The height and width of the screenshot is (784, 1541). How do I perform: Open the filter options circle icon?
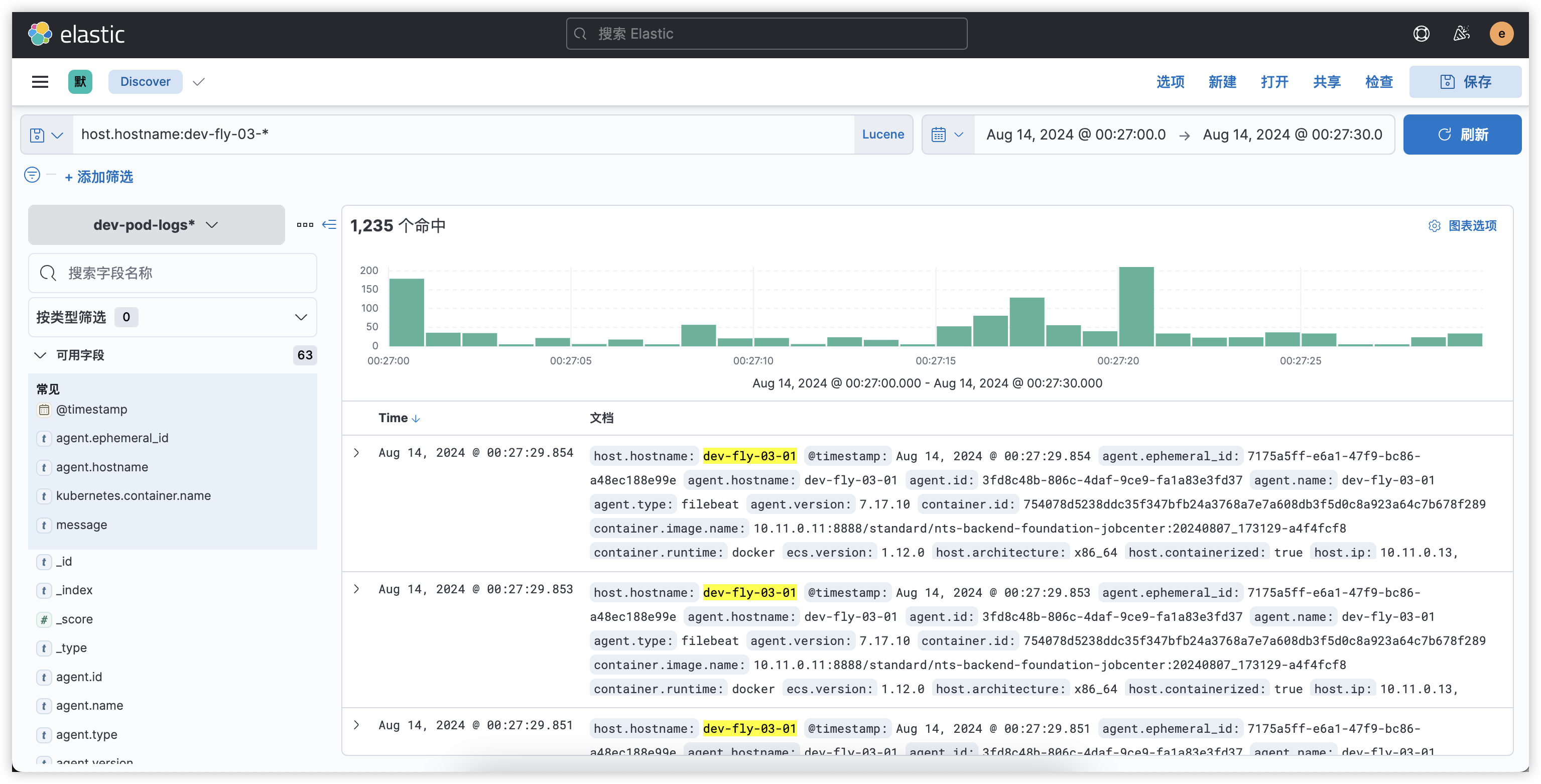32,175
